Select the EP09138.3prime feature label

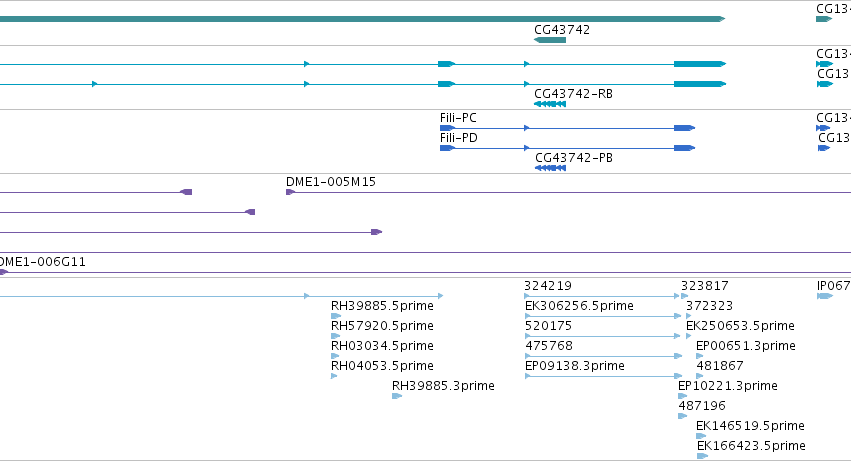tap(575, 366)
